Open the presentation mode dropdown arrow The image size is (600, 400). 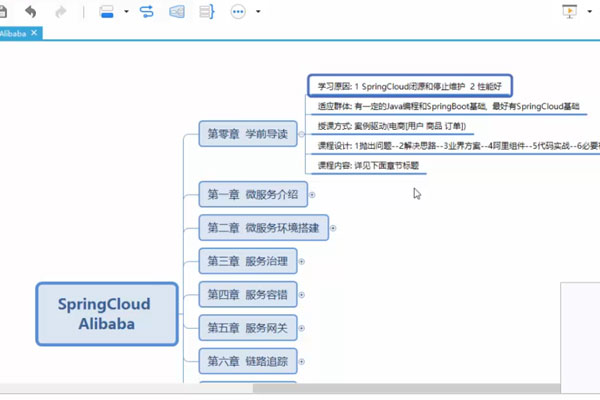tap(590, 11)
